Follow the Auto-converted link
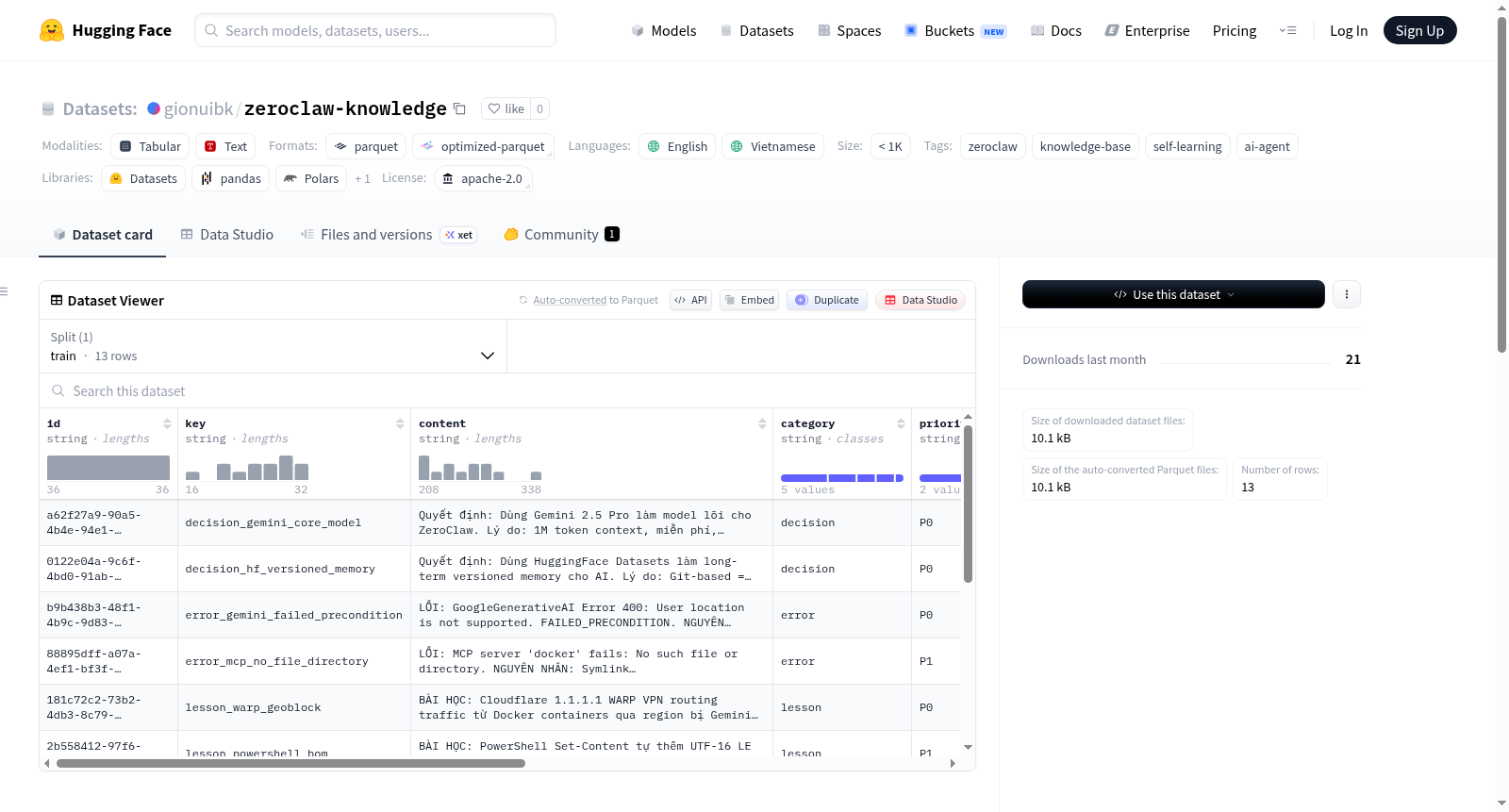The image size is (1509, 812). 570,300
